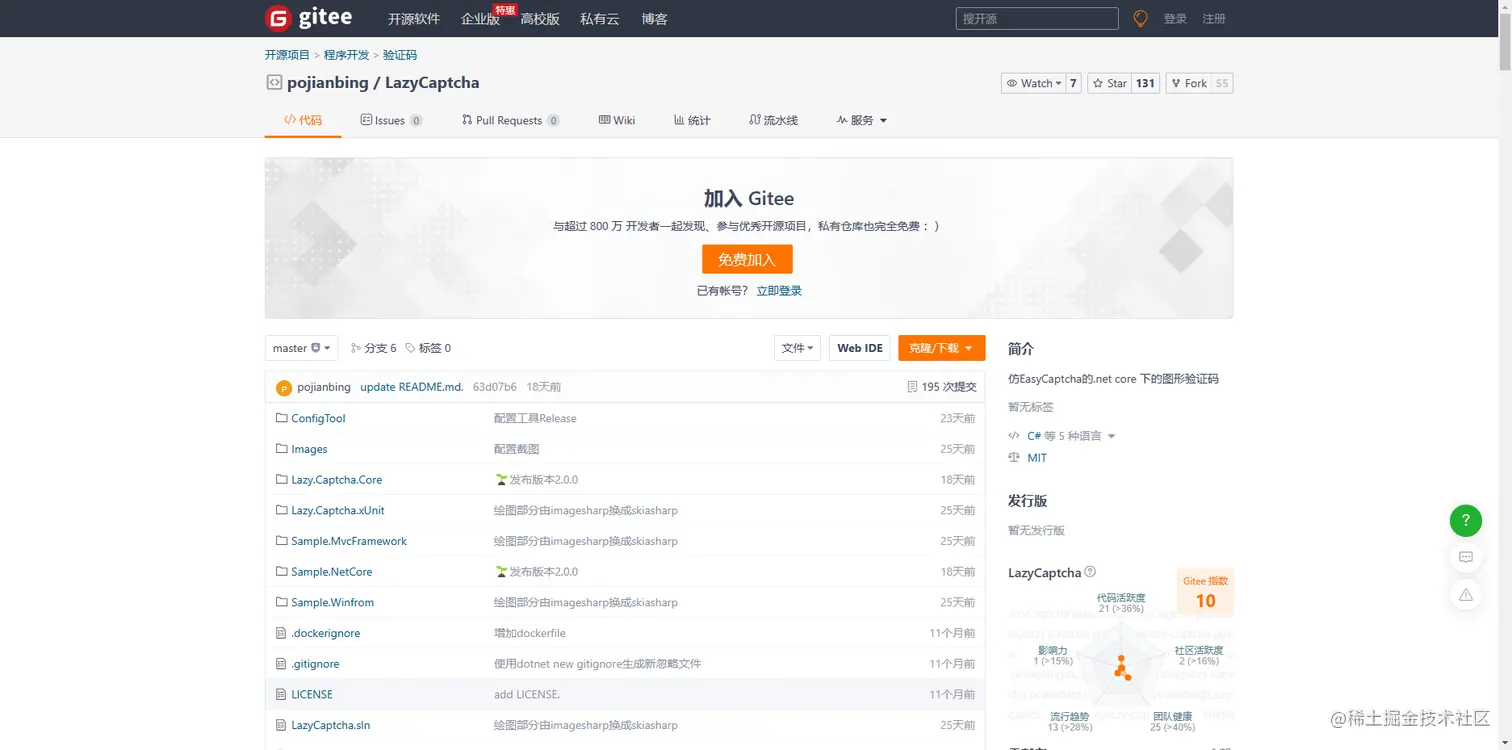The width and height of the screenshot is (1512, 750).
Task: Open the feedback chat bubble icon
Action: [1465, 557]
